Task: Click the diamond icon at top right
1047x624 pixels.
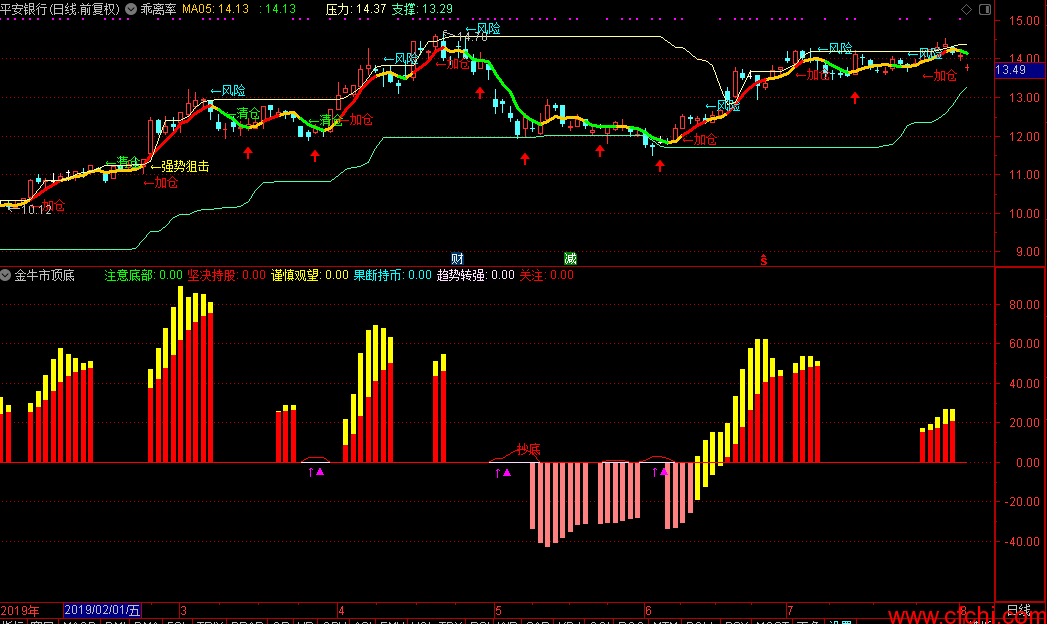Action: click(966, 9)
